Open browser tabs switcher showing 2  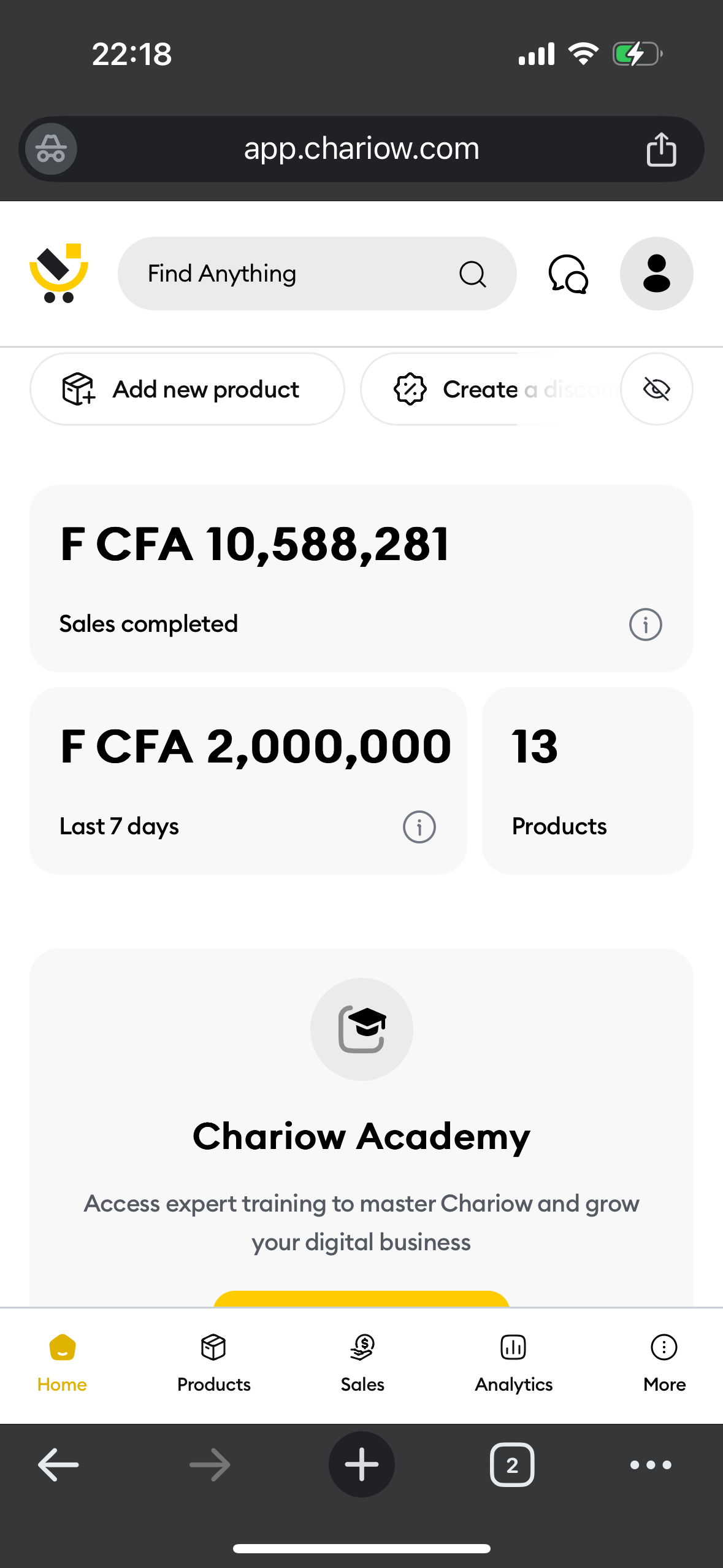(x=512, y=1465)
